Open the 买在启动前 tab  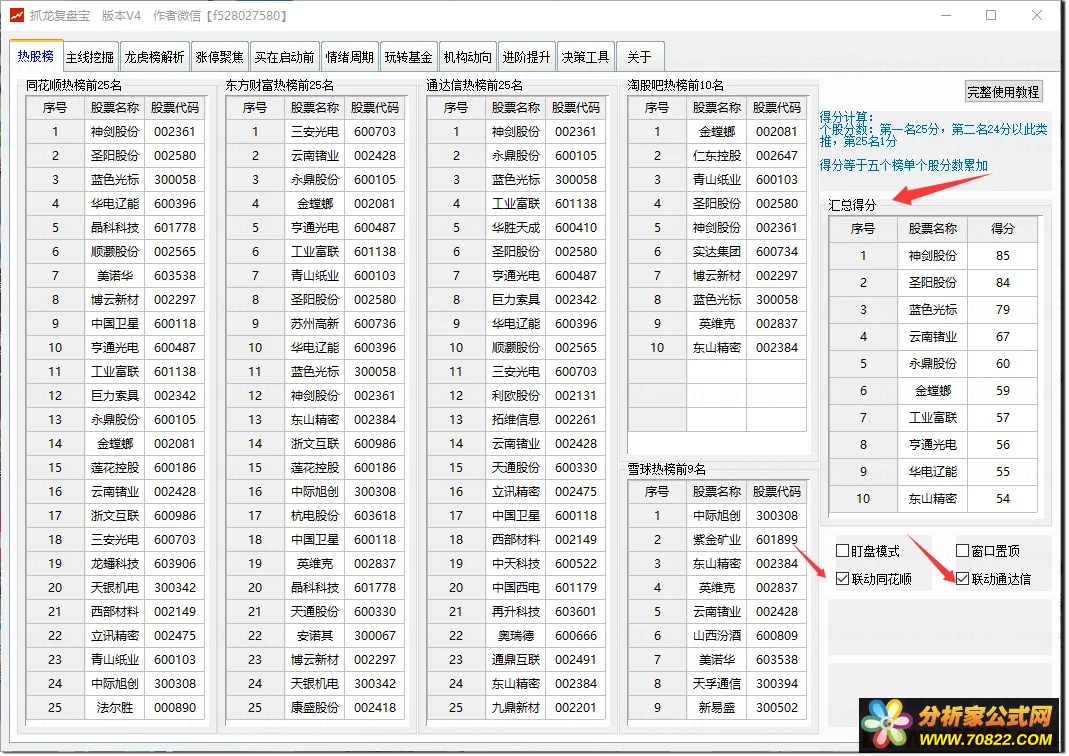click(284, 57)
